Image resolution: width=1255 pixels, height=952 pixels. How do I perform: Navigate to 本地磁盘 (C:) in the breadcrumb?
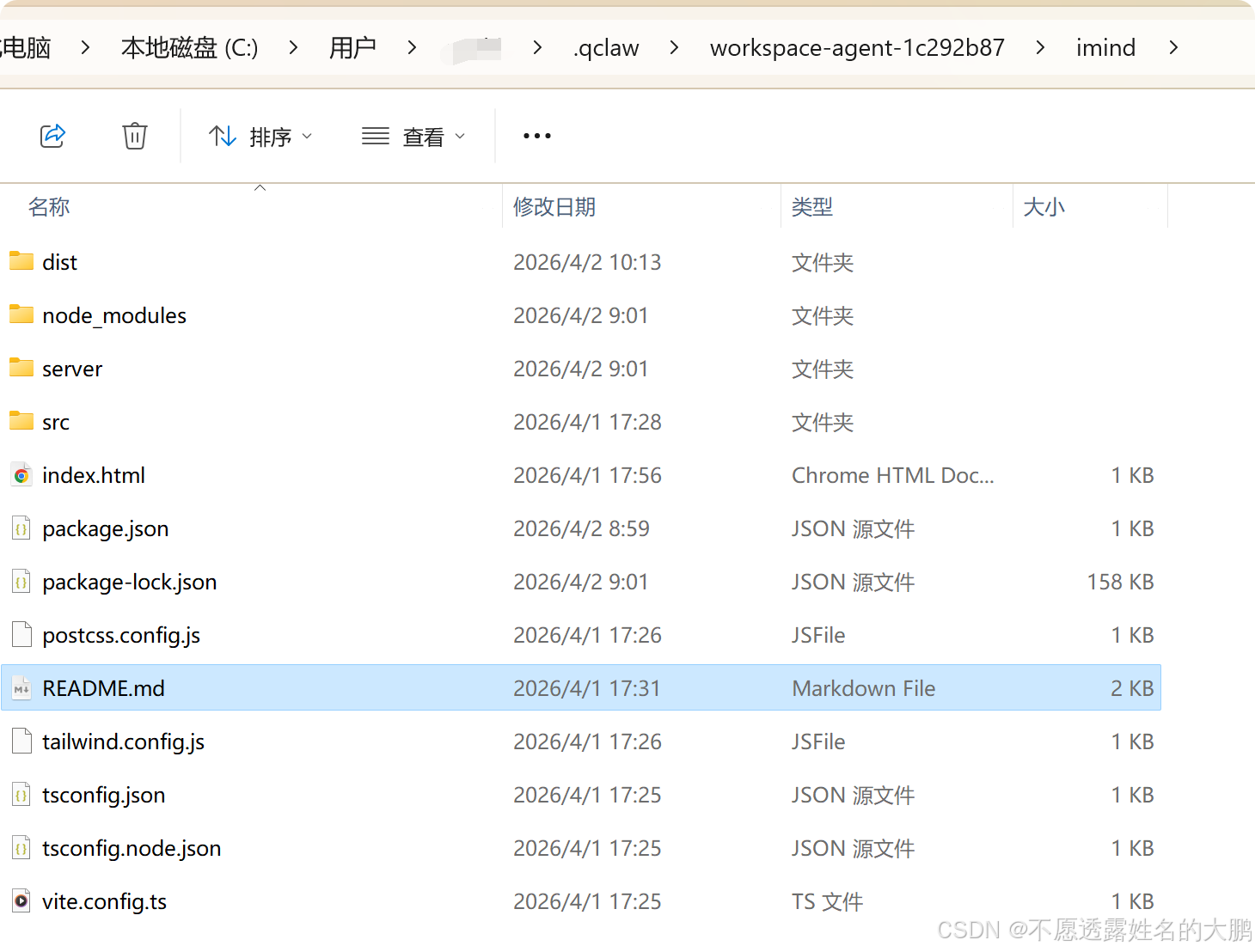click(x=190, y=48)
